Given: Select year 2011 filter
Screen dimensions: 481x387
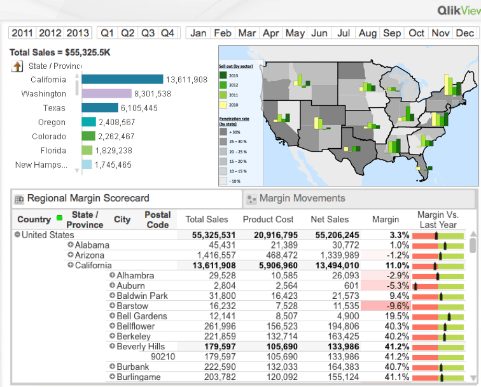Looking at the screenshot, I should [22, 33].
